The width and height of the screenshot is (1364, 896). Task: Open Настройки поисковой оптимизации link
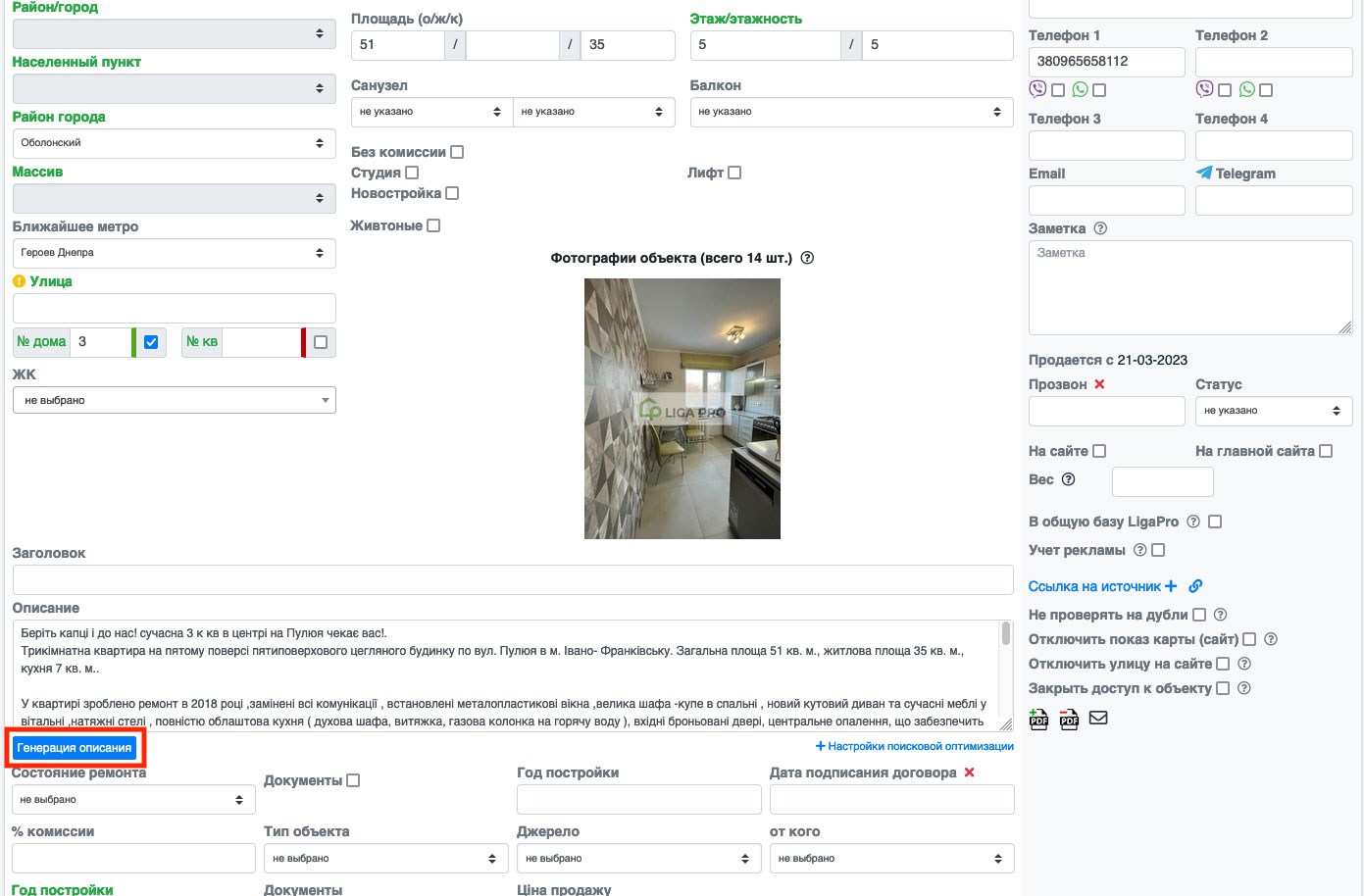pyautogui.click(x=915, y=746)
